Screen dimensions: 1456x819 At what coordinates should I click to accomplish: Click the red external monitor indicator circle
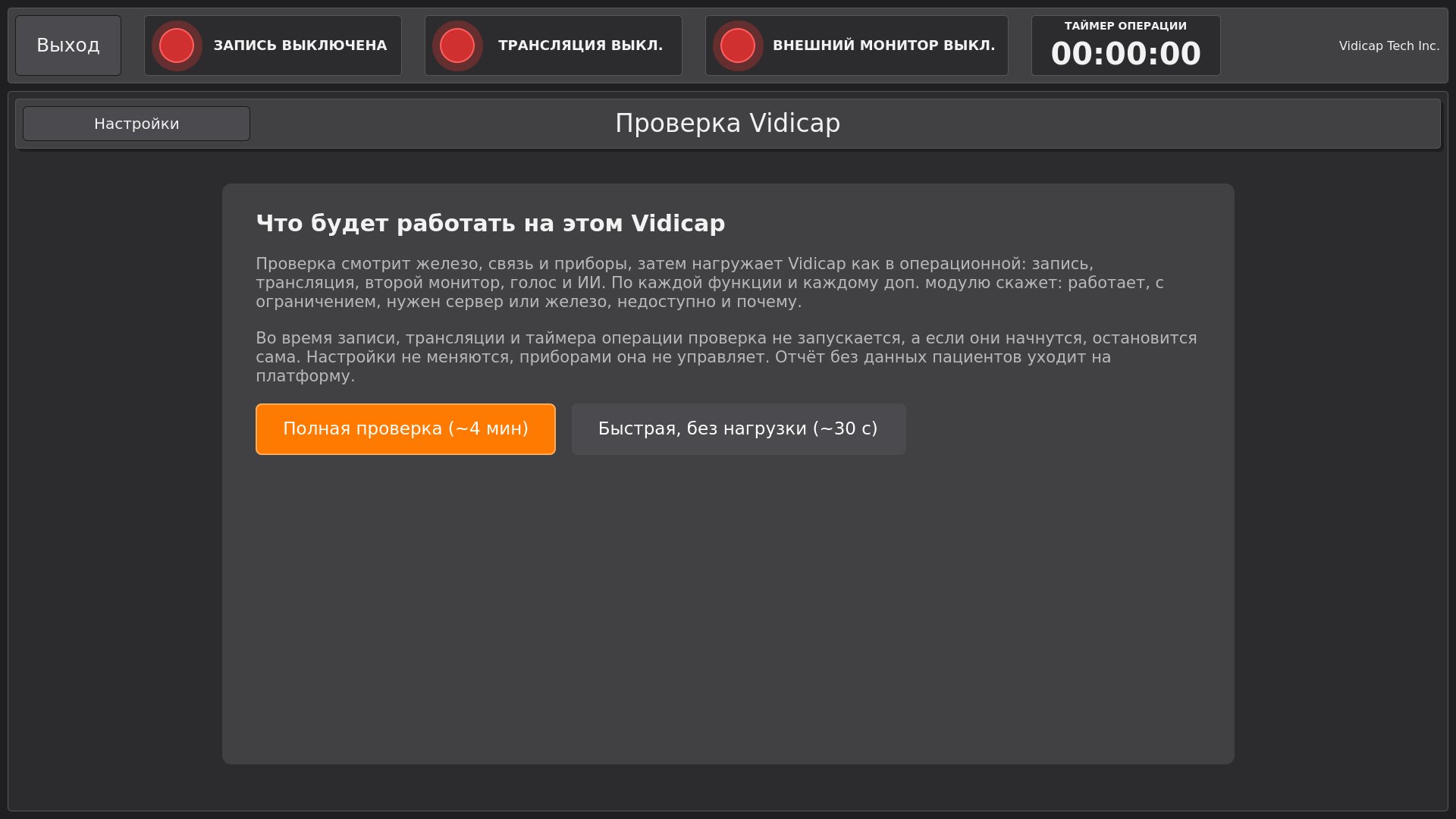tap(738, 45)
